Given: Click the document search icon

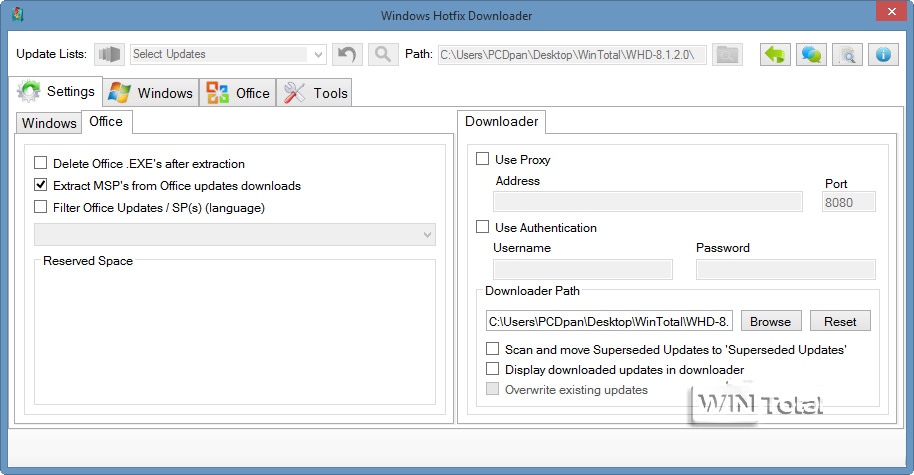Looking at the screenshot, I should point(848,55).
